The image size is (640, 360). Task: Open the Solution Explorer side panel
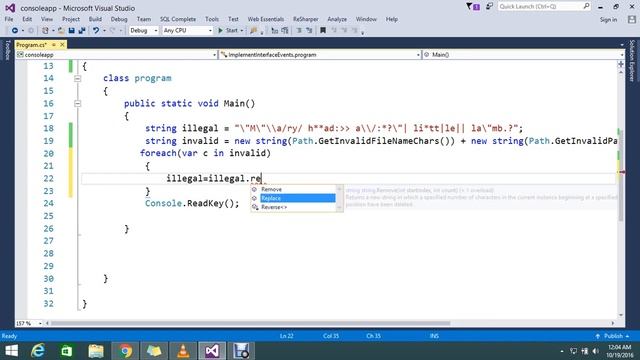(x=632, y=60)
